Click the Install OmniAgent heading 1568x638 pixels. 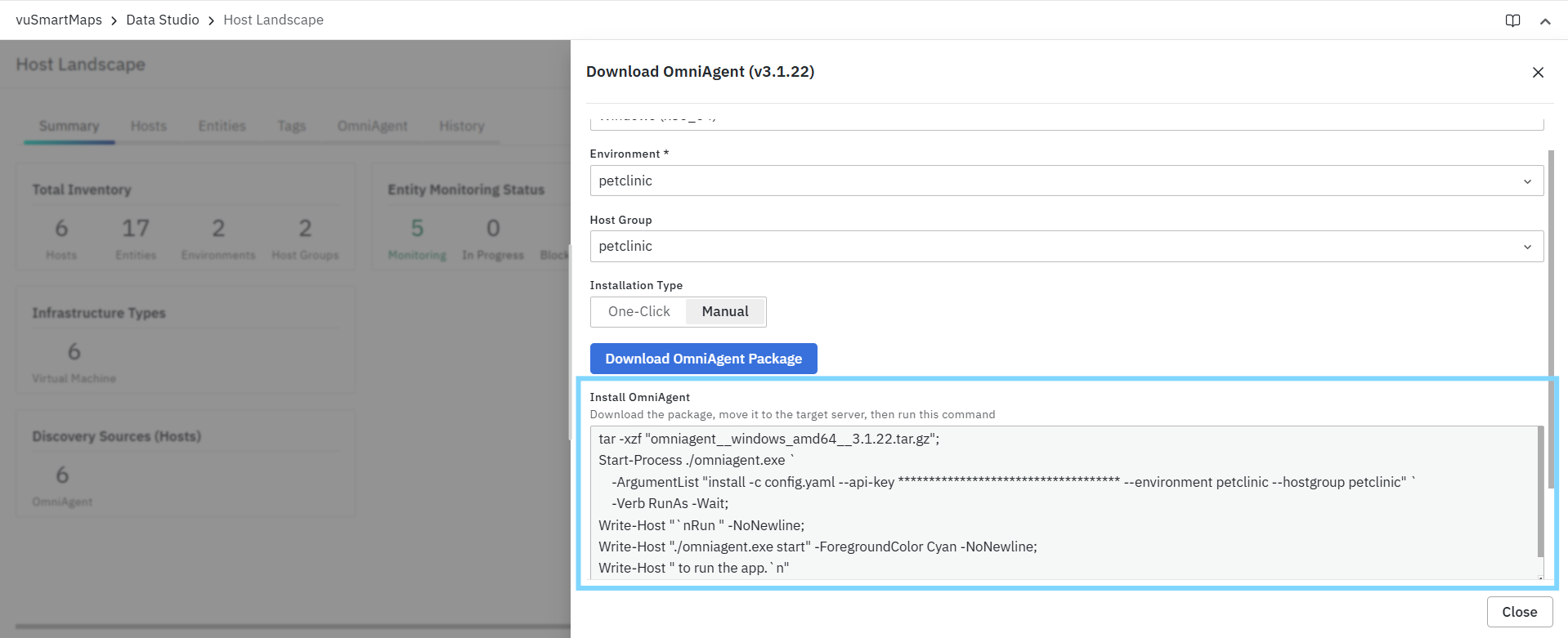tap(639, 397)
